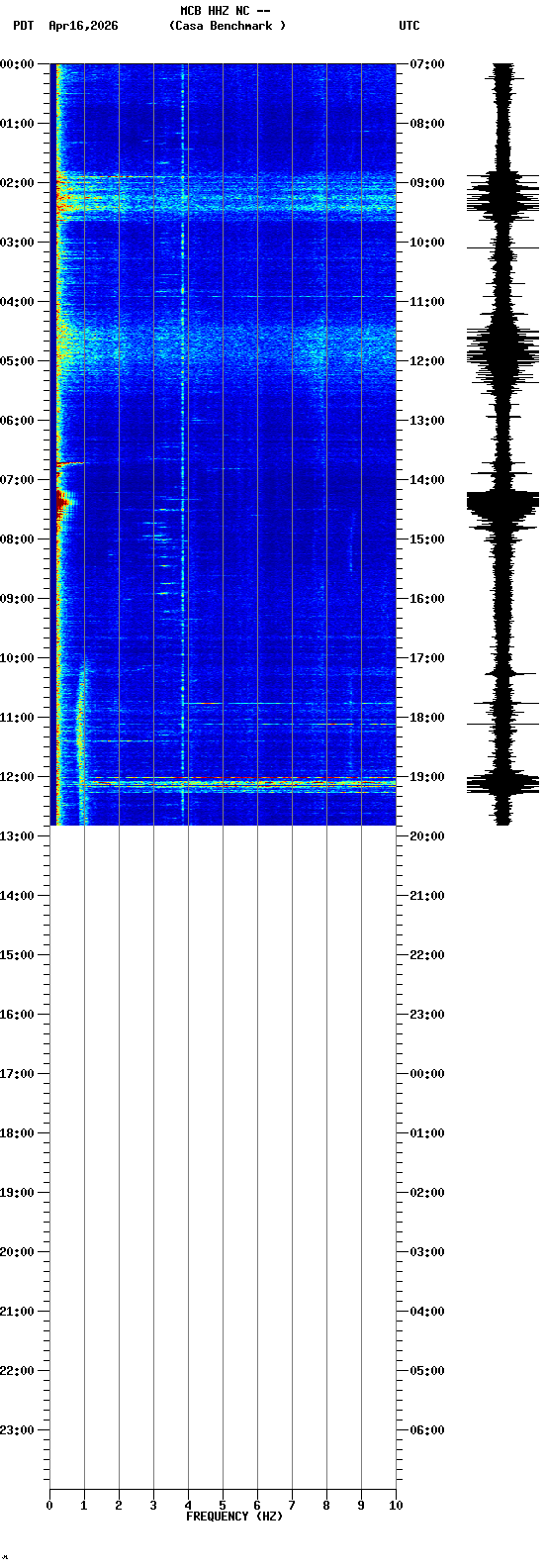
Task: Click the UTC time label '03:00'
Action: click(427, 1252)
